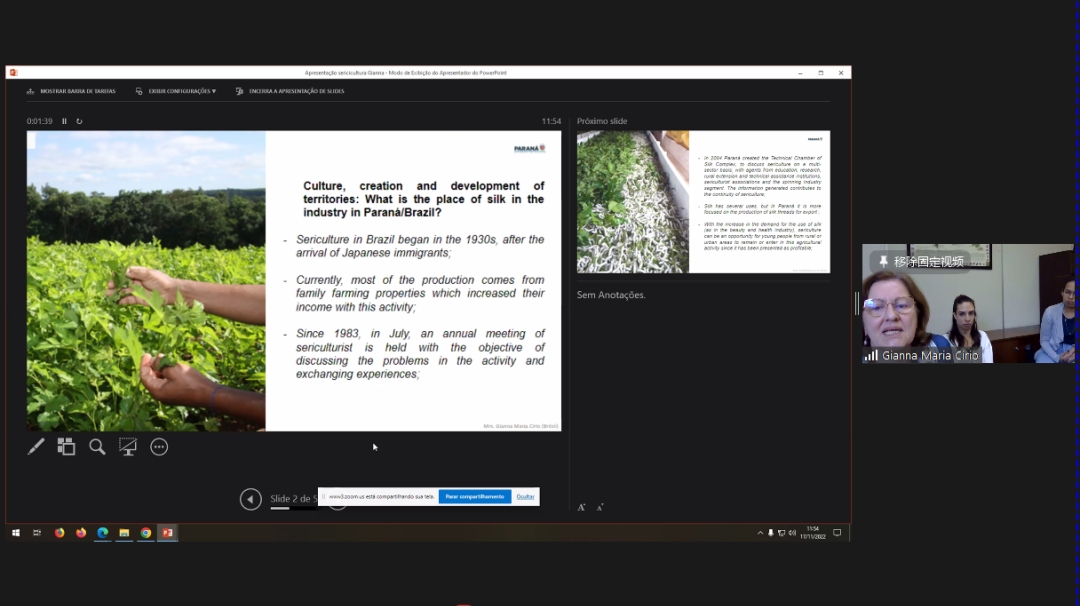1080x606 pixels.
Task: Open Google Chrome from the taskbar
Action: point(146,533)
